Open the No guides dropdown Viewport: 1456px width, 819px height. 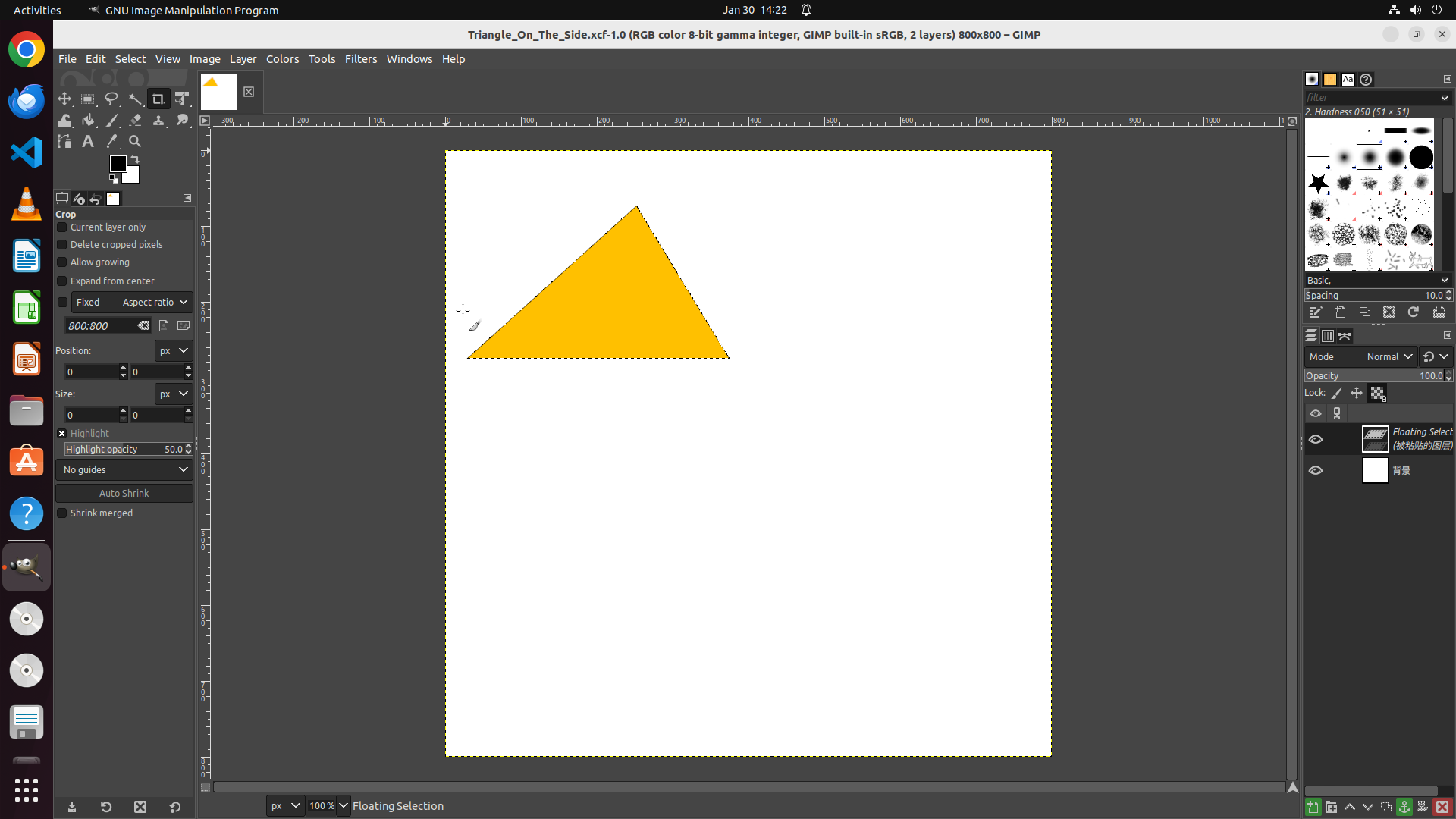click(124, 470)
